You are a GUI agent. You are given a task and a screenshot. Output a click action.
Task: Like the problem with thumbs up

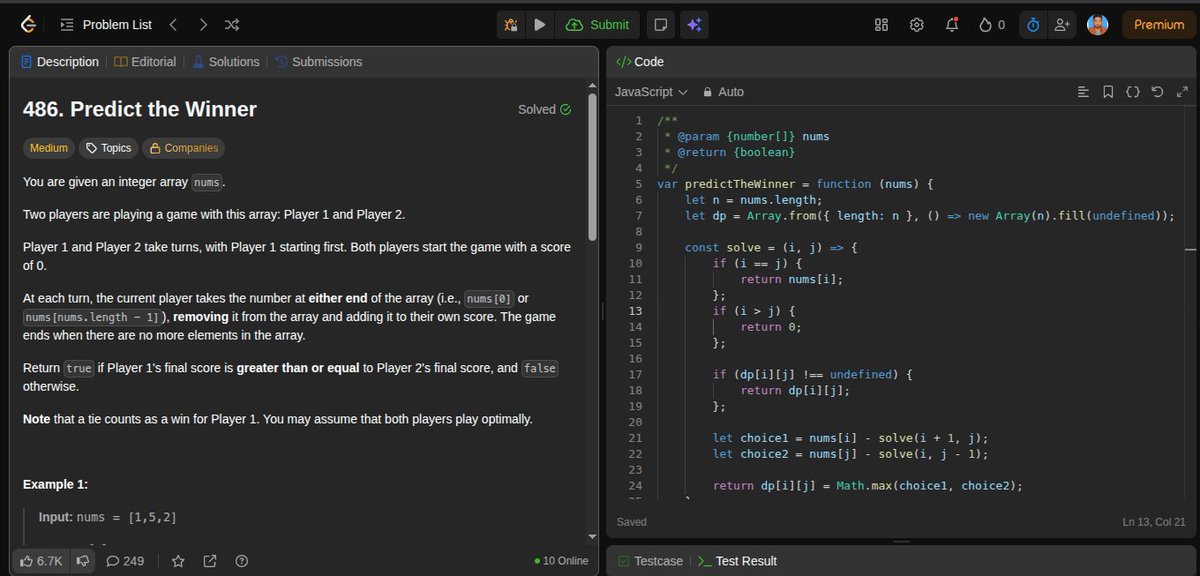click(x=41, y=561)
